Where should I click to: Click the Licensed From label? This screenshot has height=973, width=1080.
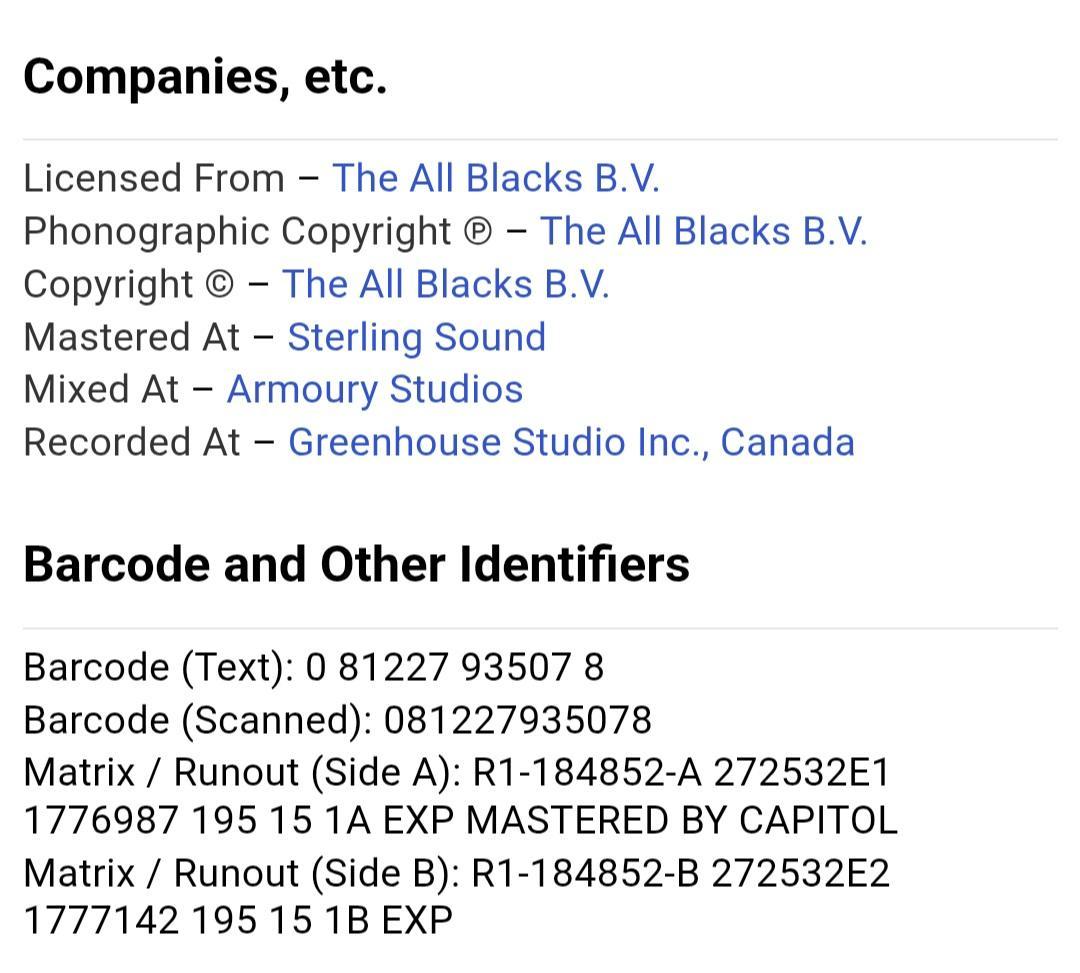tap(154, 178)
